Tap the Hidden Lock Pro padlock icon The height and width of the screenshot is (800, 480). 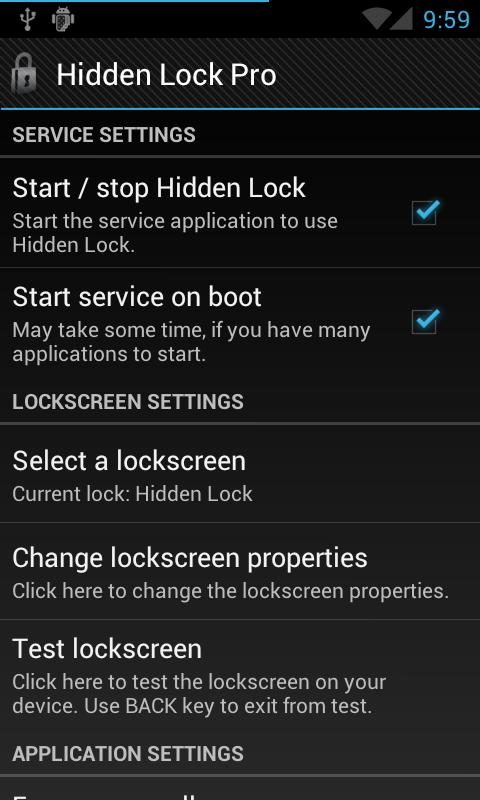[x=24, y=74]
